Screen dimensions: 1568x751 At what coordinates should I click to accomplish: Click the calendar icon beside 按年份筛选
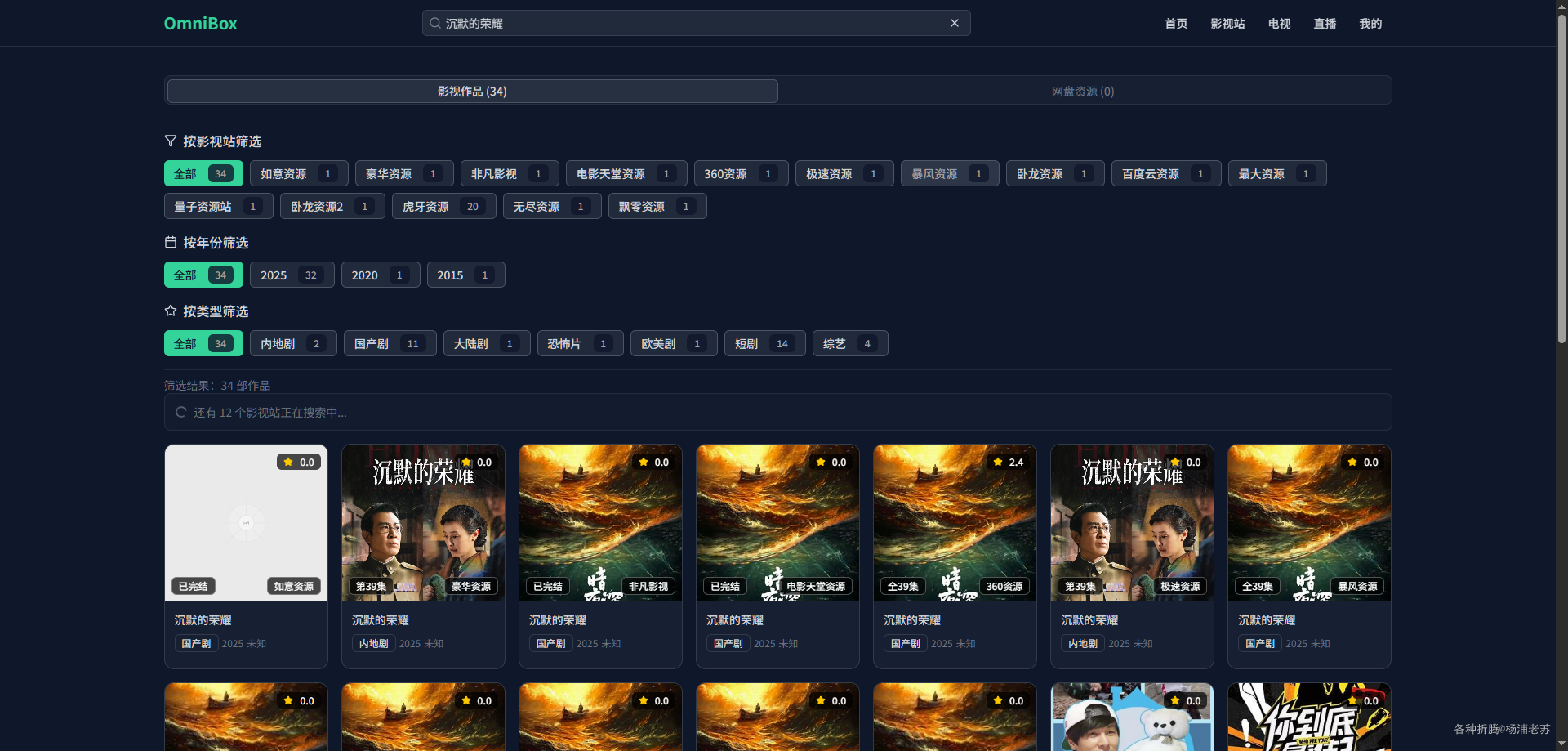(x=171, y=242)
